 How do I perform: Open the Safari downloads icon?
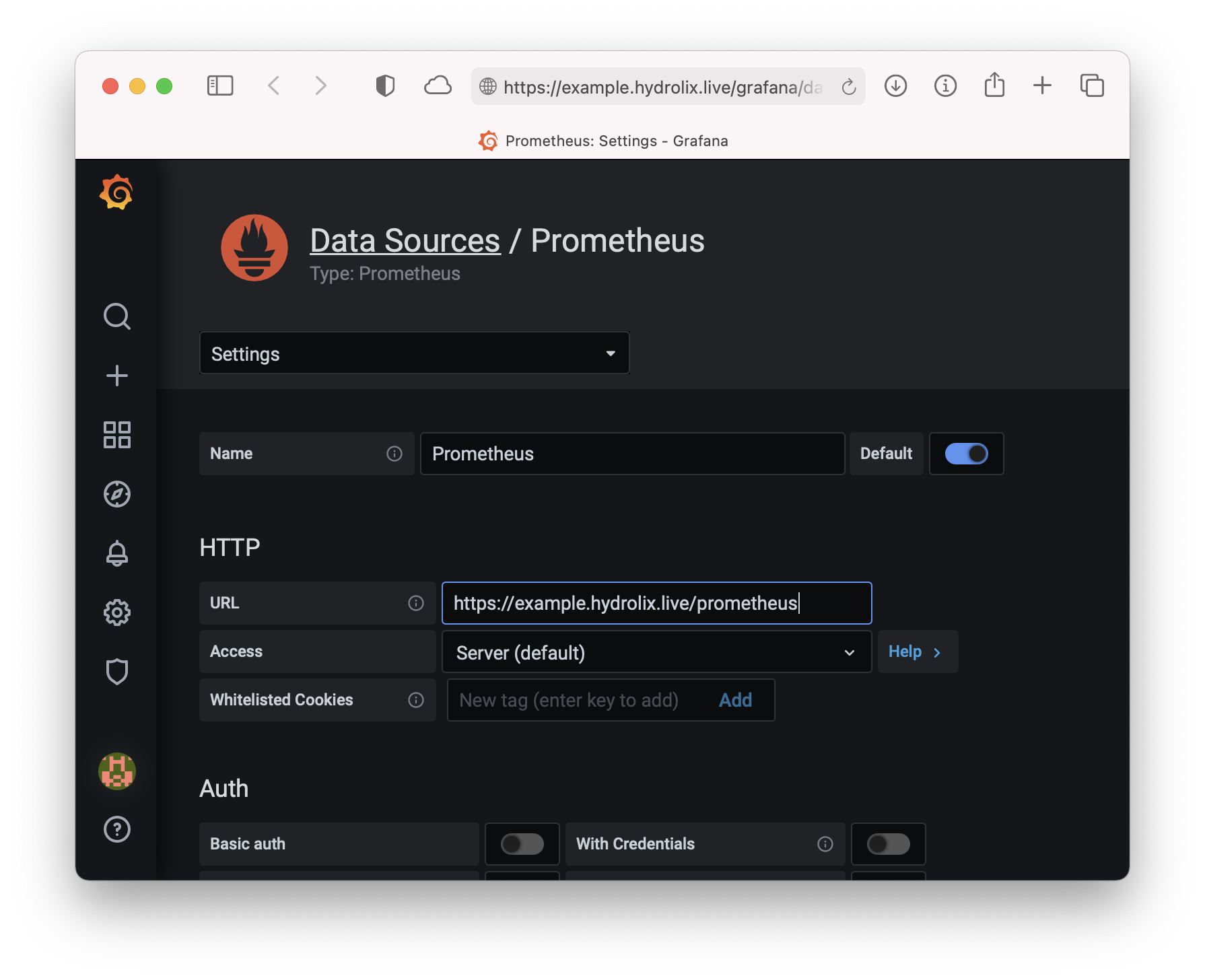pos(896,86)
